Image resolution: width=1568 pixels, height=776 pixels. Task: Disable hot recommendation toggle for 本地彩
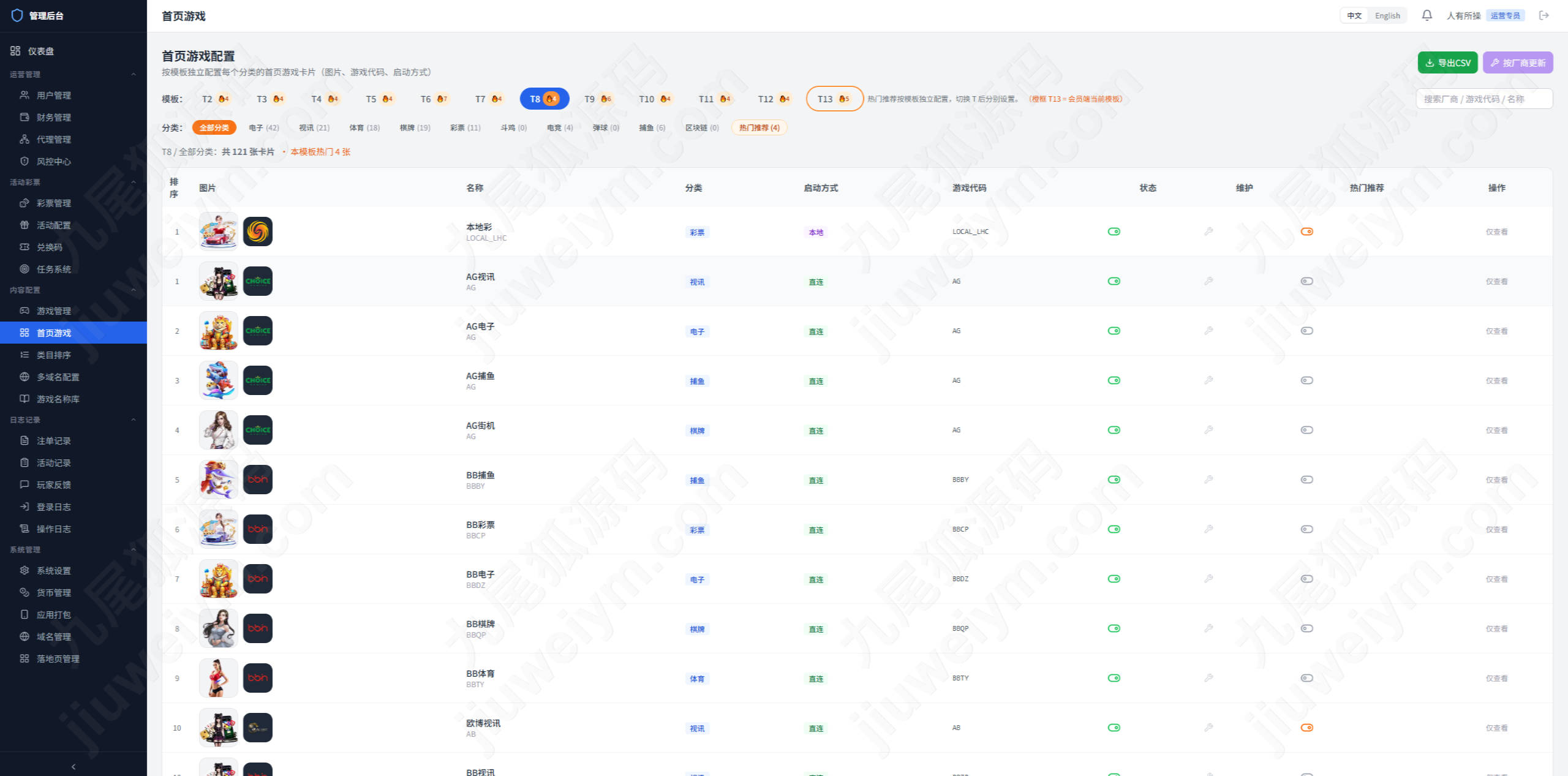(x=1307, y=232)
